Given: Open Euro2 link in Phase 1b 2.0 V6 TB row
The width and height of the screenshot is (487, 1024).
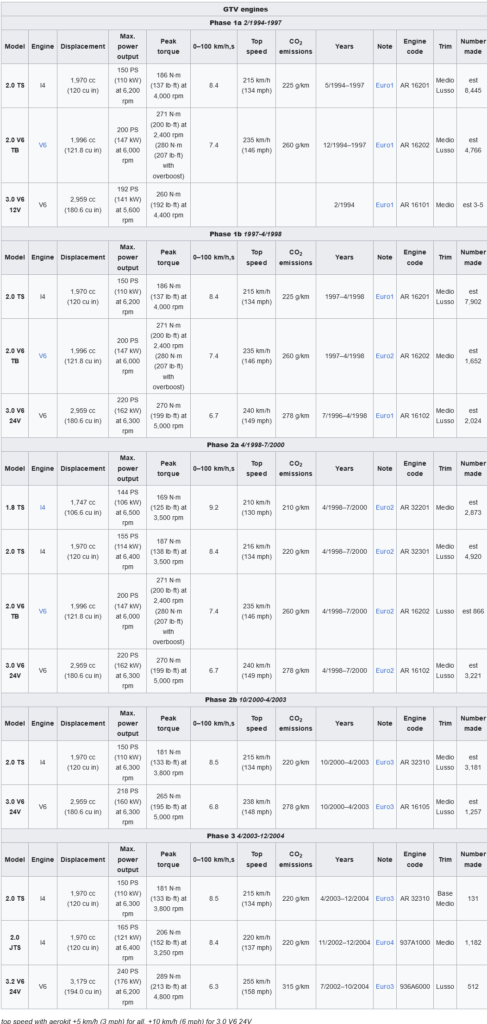Looking at the screenshot, I should click(x=385, y=356).
